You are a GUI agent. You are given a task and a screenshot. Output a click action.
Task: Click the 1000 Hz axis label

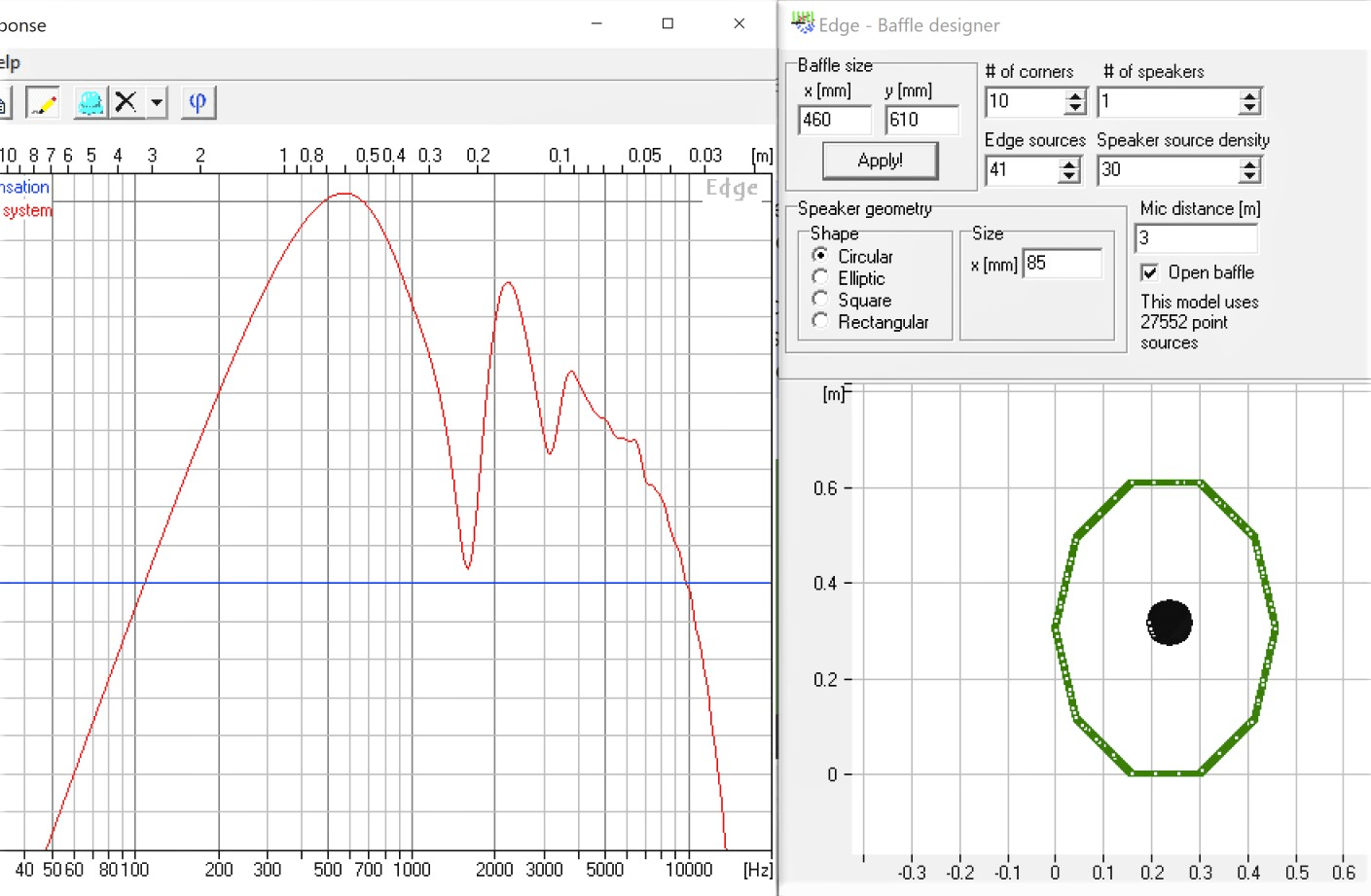coord(412,870)
